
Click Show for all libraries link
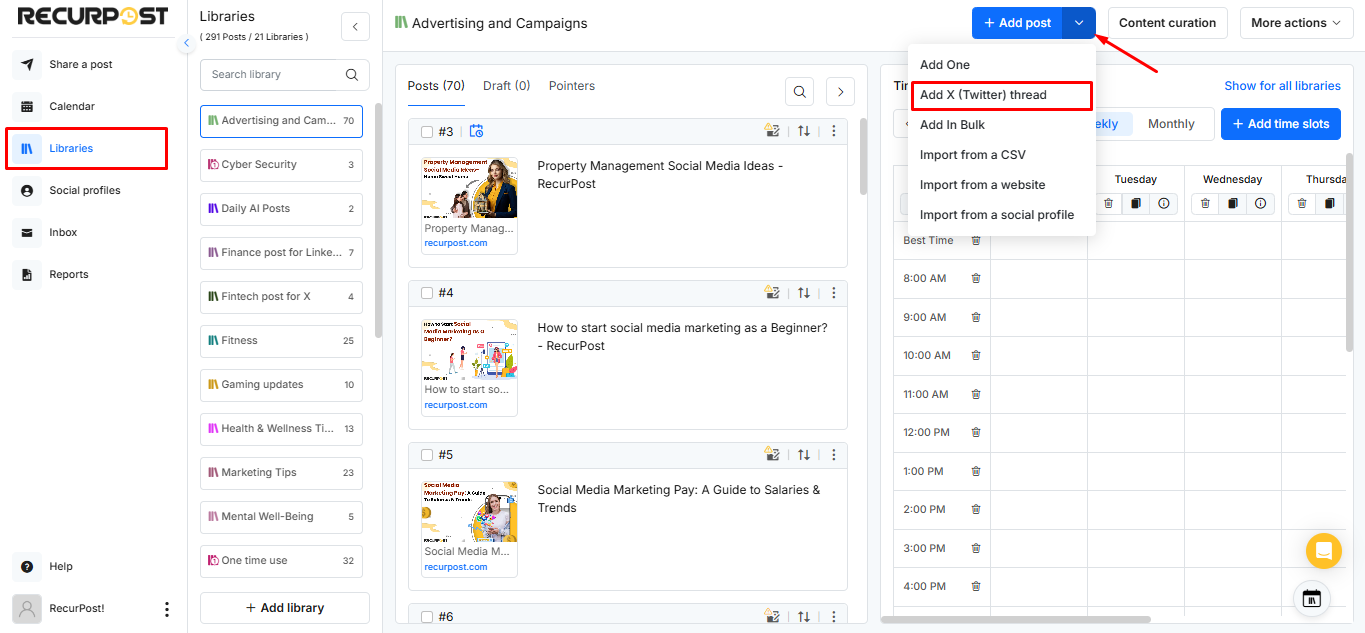pos(1282,86)
